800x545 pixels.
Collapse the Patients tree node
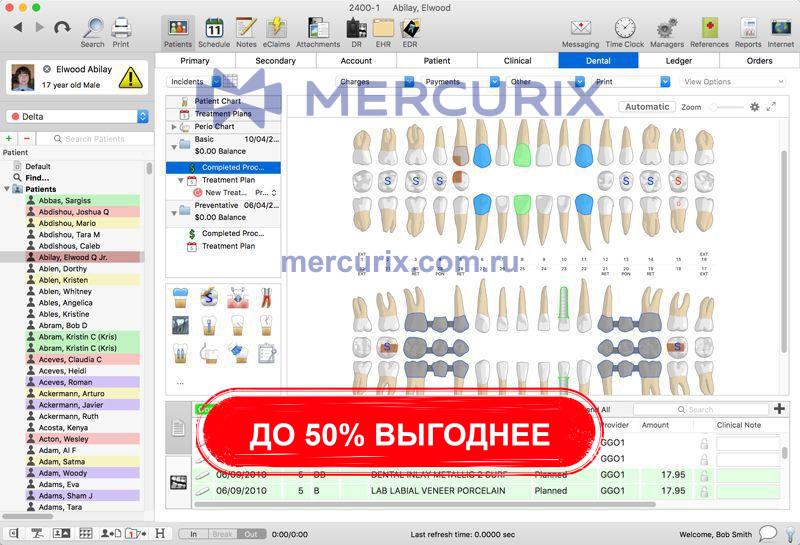7,189
